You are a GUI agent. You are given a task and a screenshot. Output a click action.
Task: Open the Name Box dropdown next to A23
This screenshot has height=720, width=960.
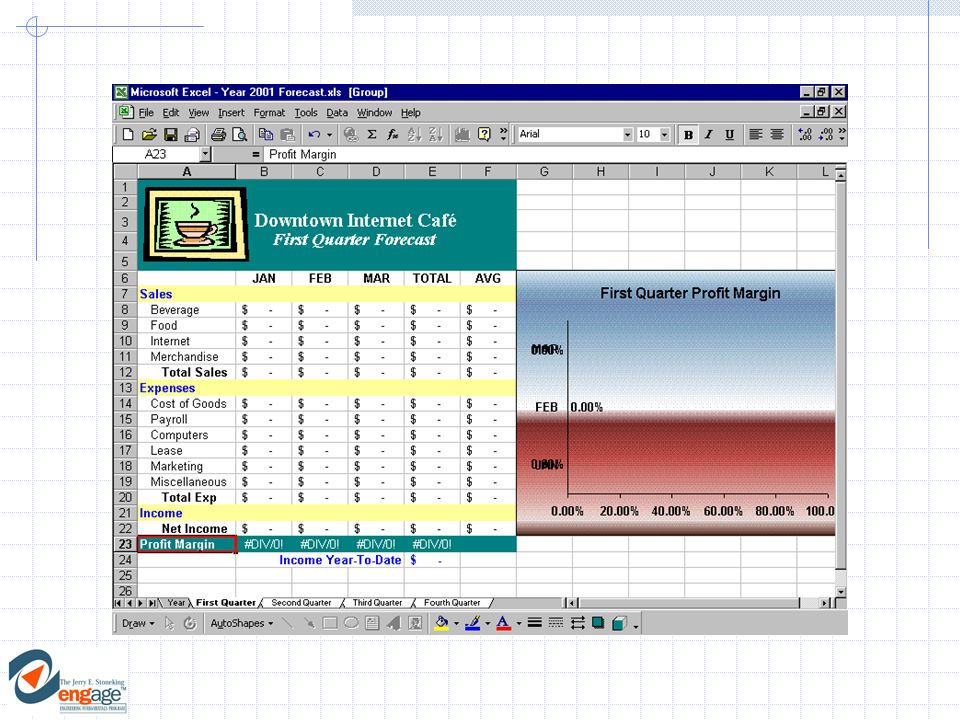(206, 154)
